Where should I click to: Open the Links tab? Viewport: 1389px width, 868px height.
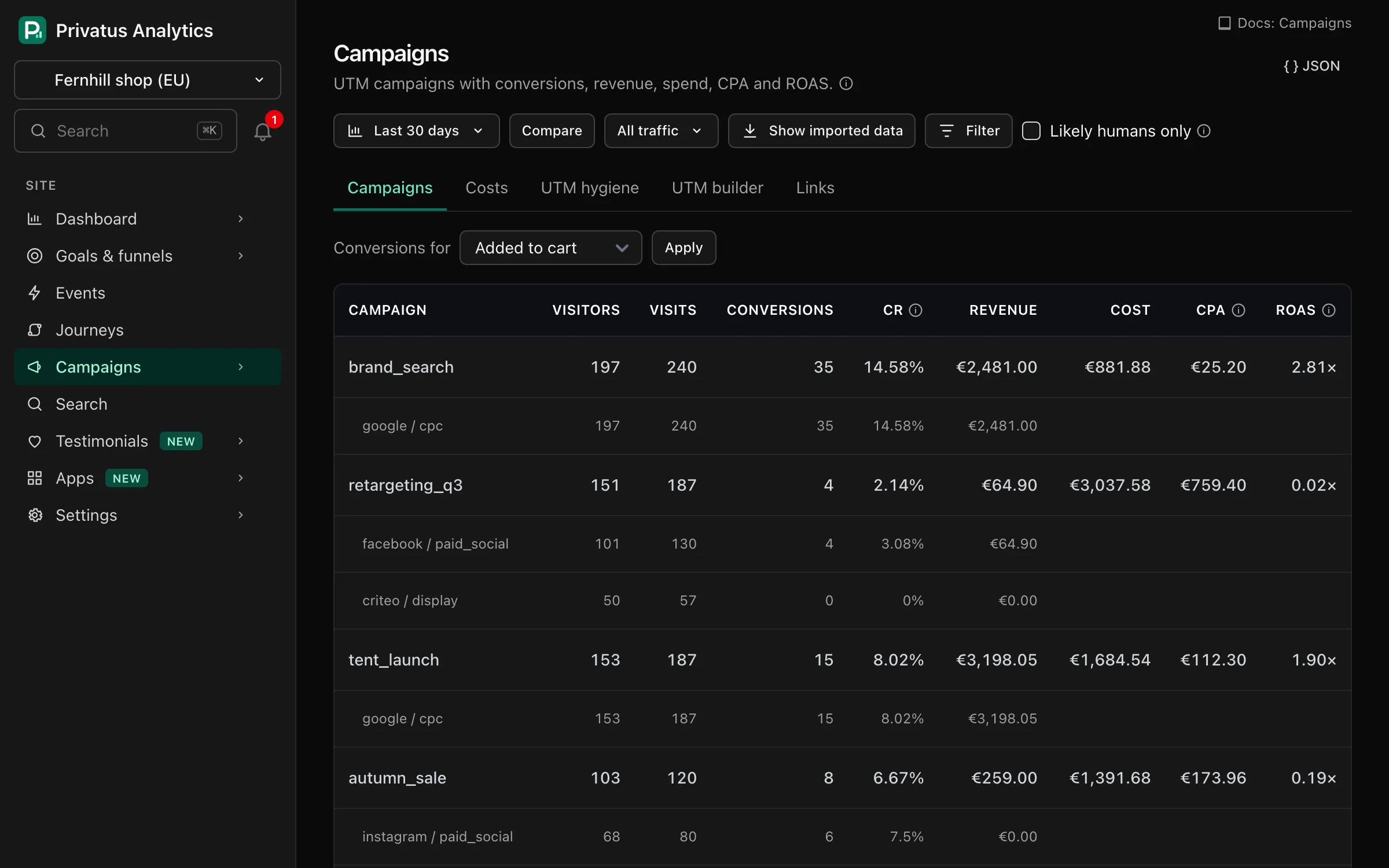pyautogui.click(x=815, y=188)
